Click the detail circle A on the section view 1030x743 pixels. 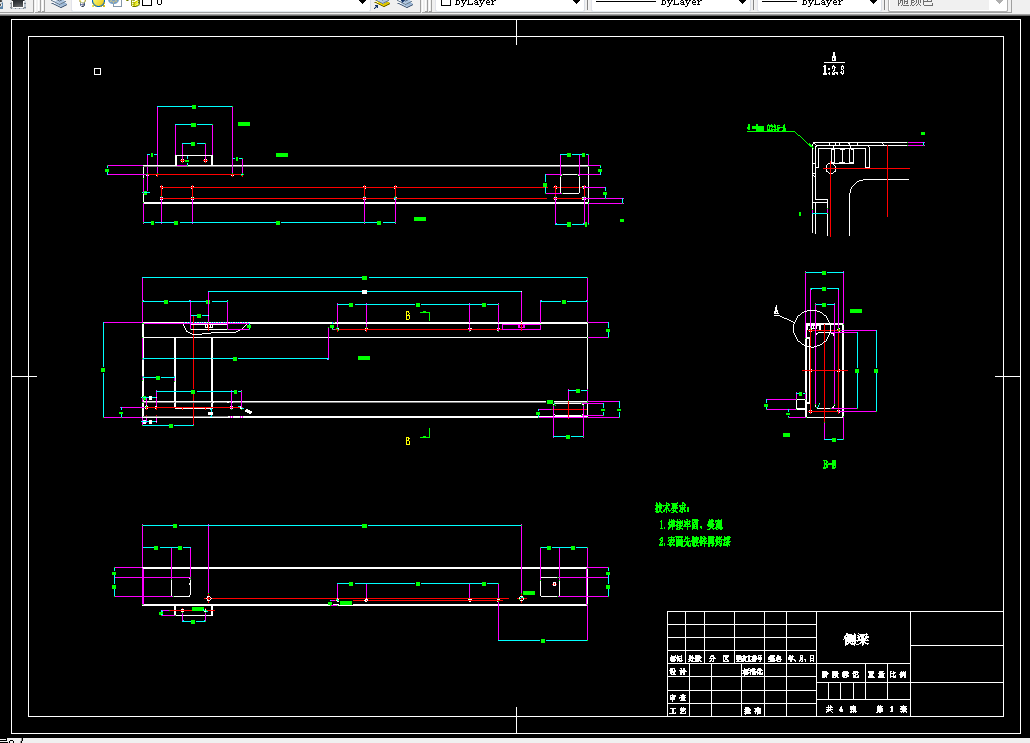(811, 328)
